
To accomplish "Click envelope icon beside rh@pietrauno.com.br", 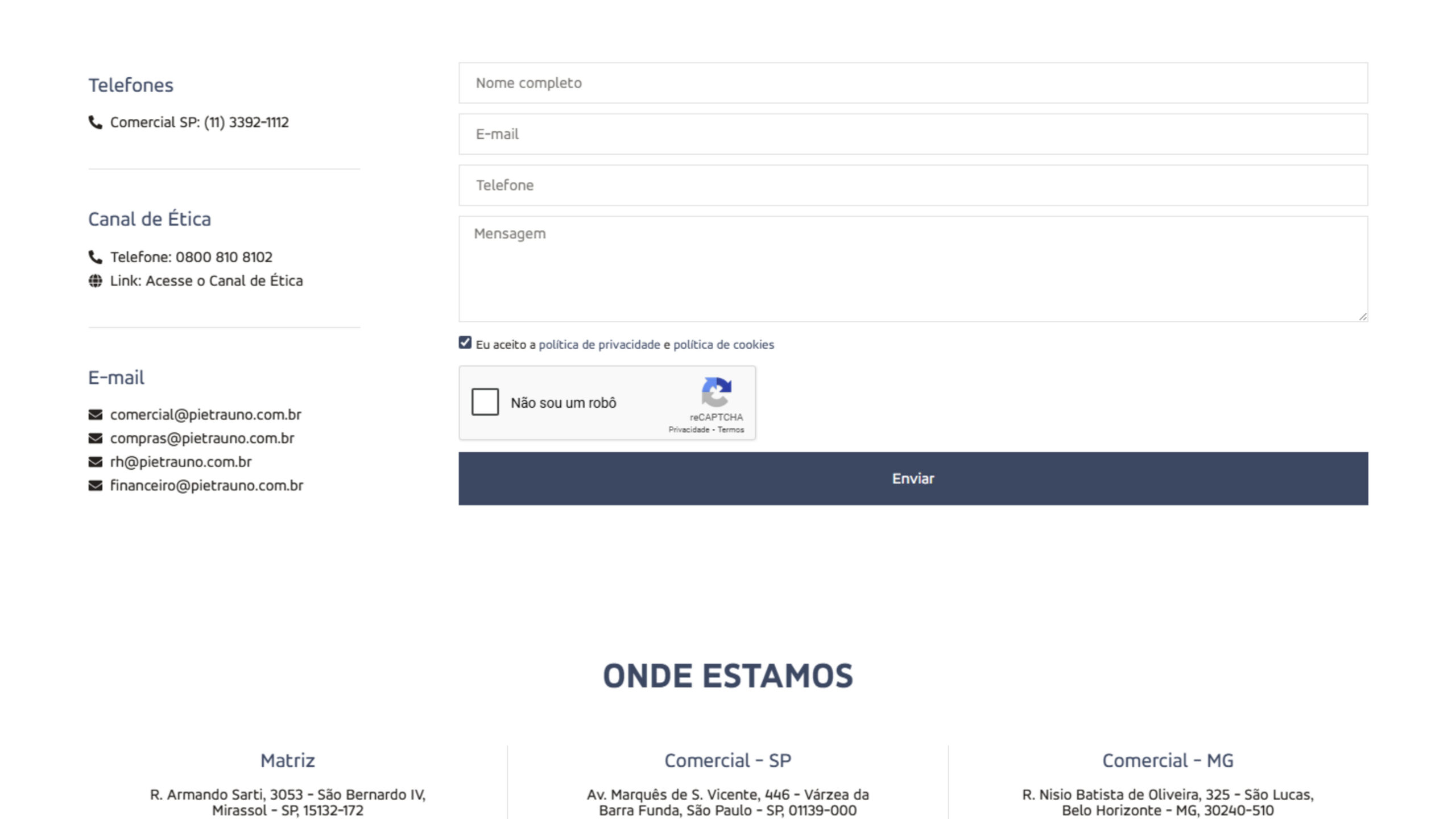I will click(x=95, y=462).
